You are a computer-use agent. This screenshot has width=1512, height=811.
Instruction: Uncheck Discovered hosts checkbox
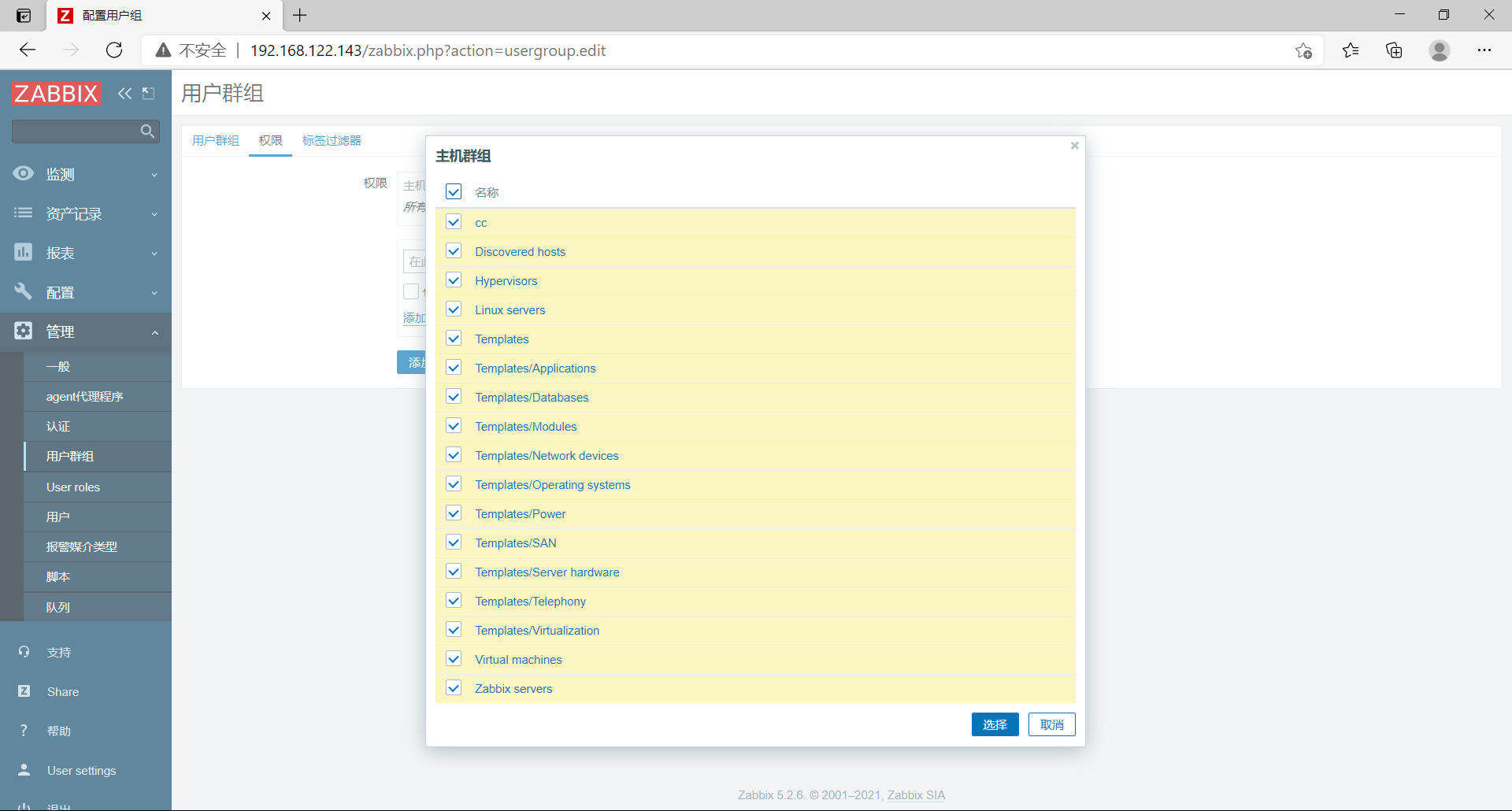(x=454, y=251)
